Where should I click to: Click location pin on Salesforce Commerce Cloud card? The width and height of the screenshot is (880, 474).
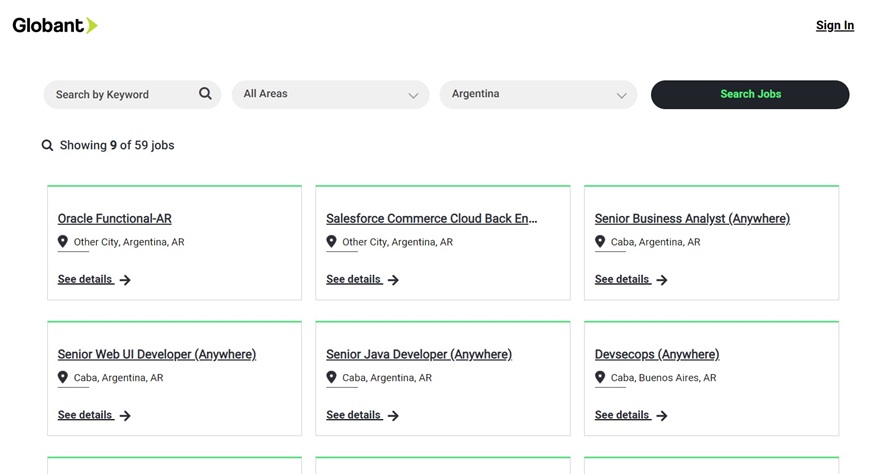332,241
